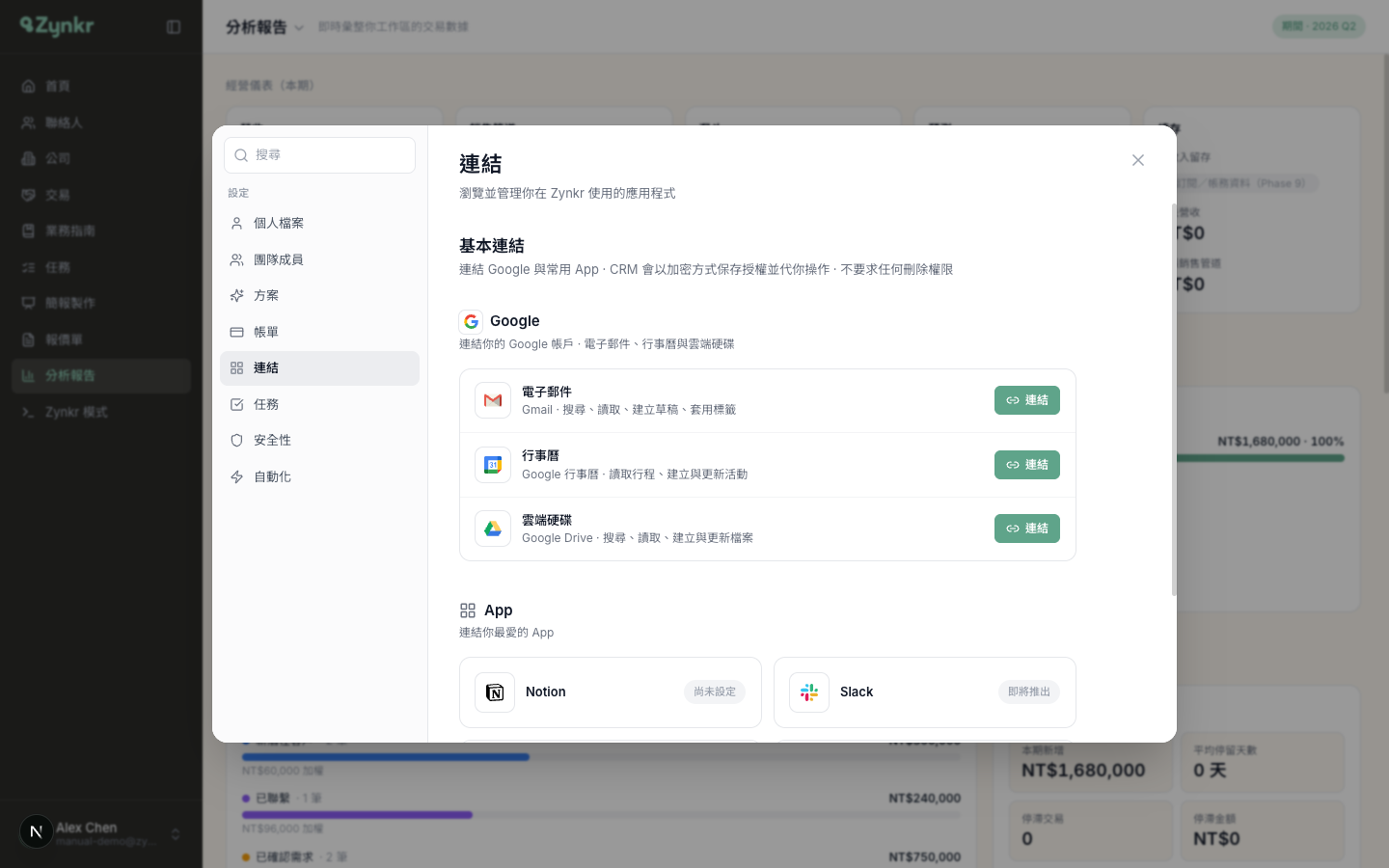
Task: Click the dialog vertical scrollbar
Action: (1174, 399)
